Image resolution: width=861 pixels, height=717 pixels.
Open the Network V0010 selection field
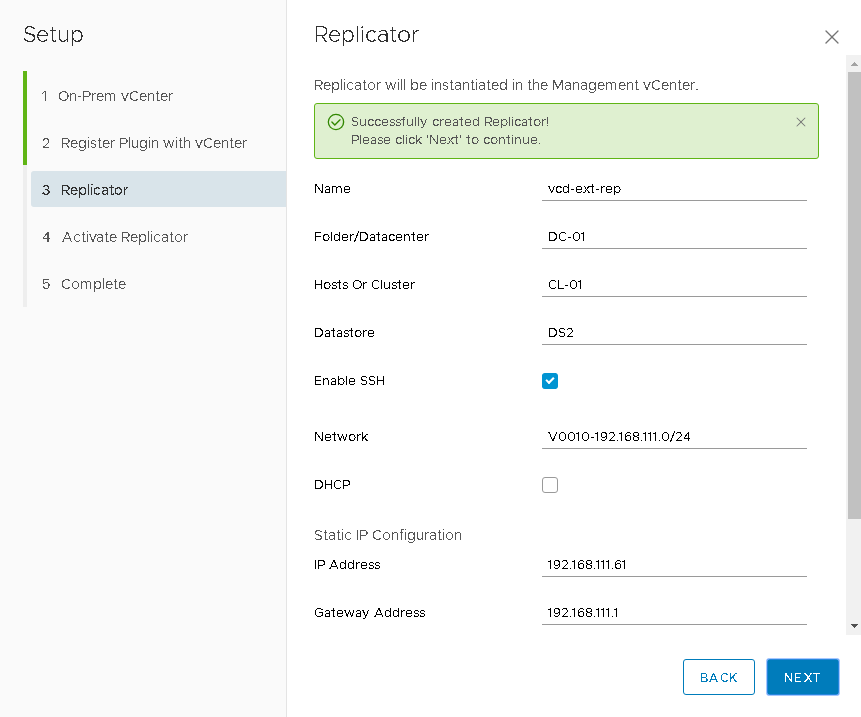click(674, 437)
